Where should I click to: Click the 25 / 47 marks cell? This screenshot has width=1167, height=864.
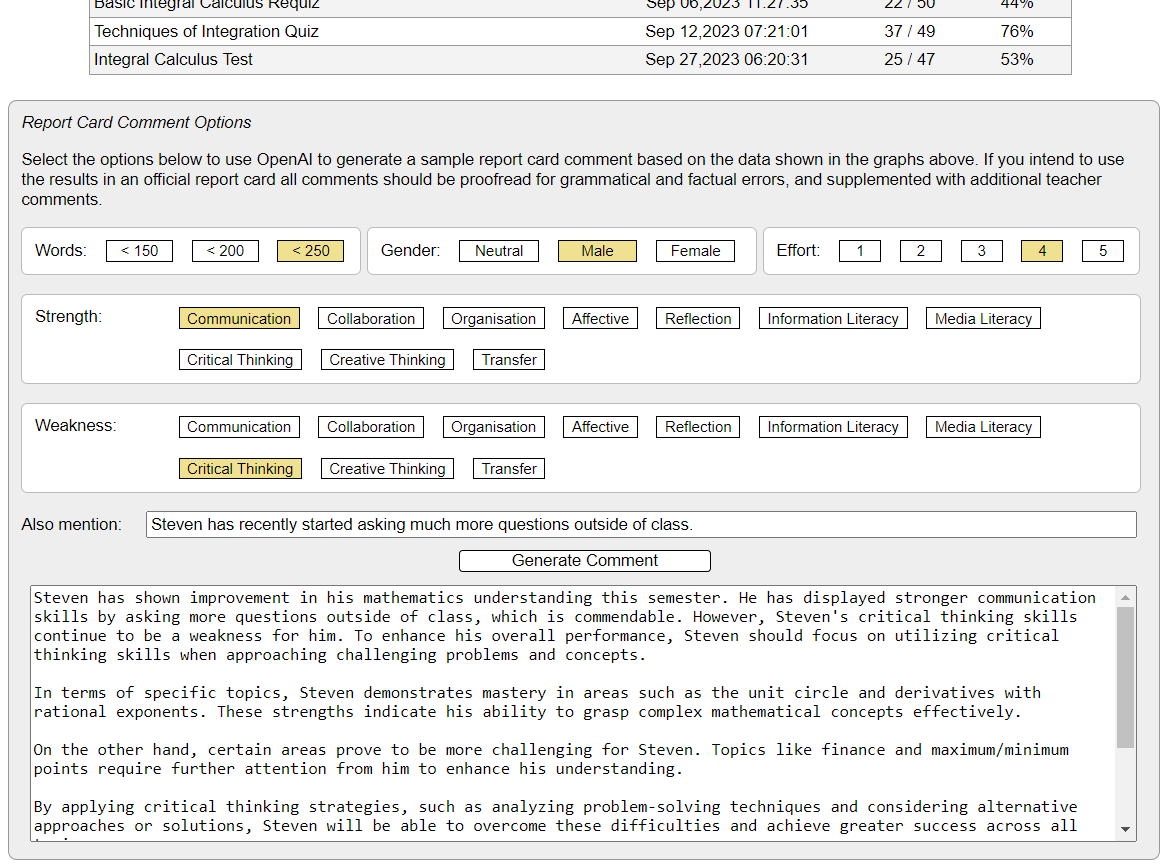909,60
